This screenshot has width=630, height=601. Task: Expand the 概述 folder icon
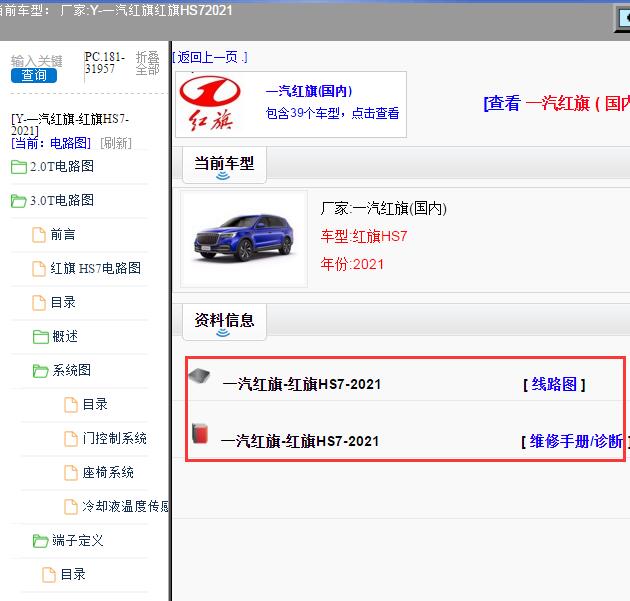click(41, 337)
